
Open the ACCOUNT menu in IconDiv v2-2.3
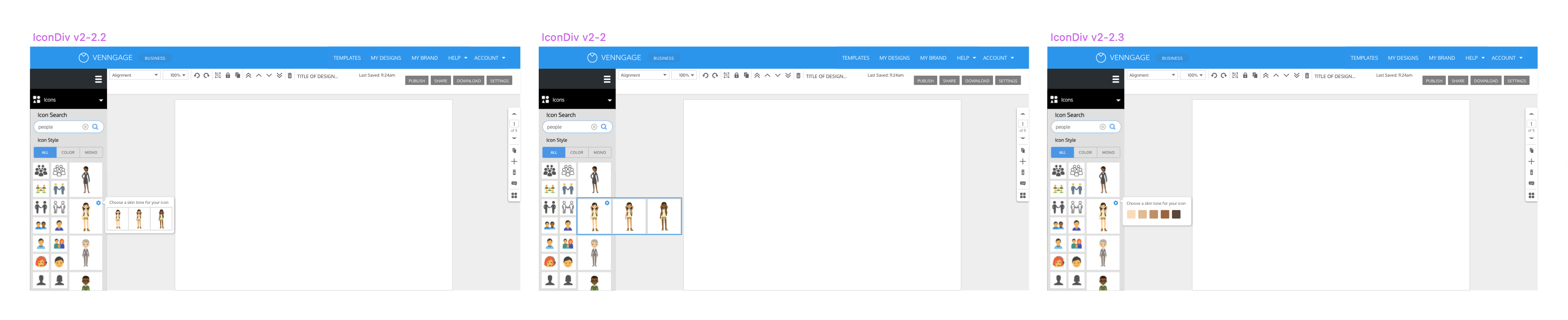click(1506, 58)
